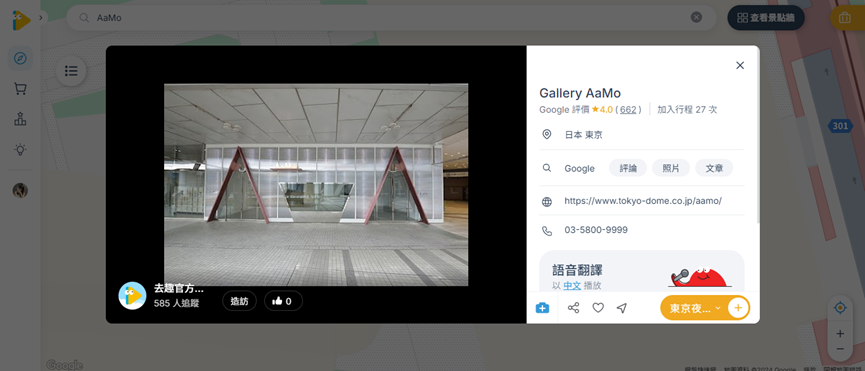The height and width of the screenshot is (371, 865).
Task: Click the 去趣官方... uploader name
Action: (x=179, y=288)
